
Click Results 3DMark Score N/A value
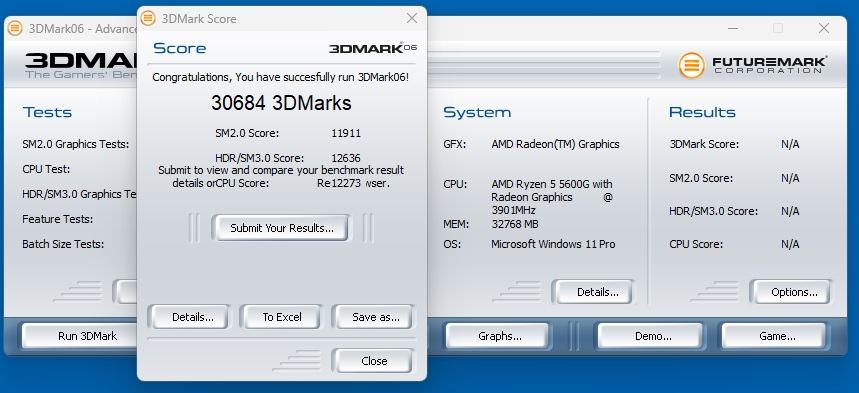point(790,144)
